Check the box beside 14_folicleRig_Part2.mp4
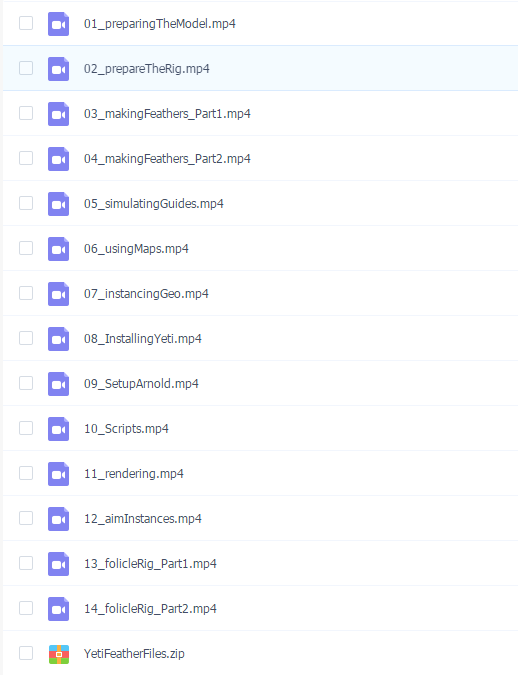Viewport: 518px width, 675px height. point(26,608)
